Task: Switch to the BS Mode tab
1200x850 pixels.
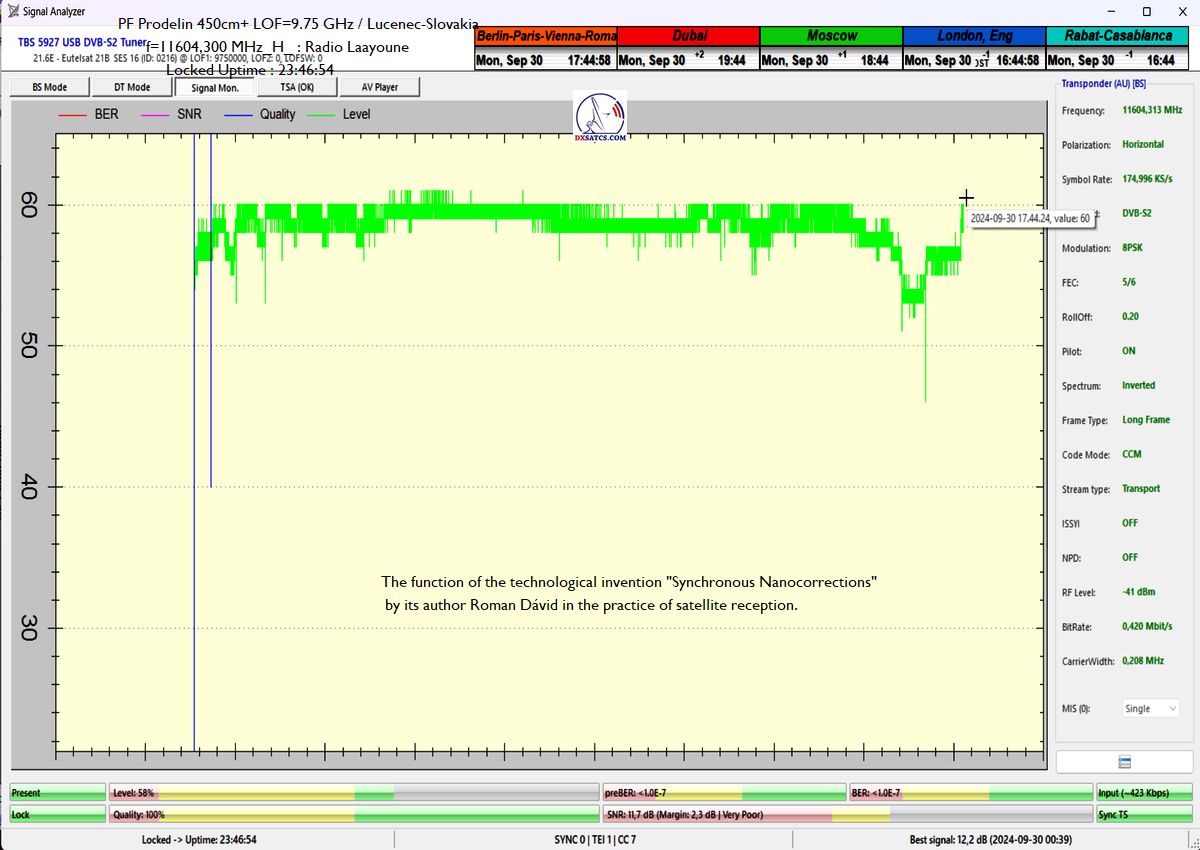Action: click(x=50, y=87)
